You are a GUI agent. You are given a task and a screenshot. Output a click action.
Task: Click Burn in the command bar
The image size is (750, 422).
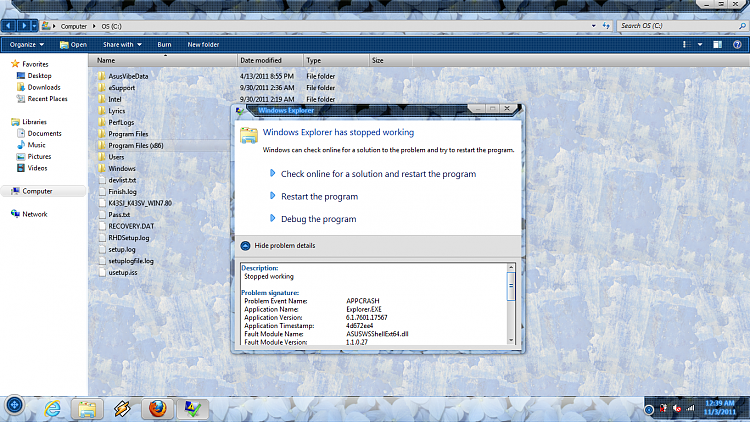tap(164, 44)
